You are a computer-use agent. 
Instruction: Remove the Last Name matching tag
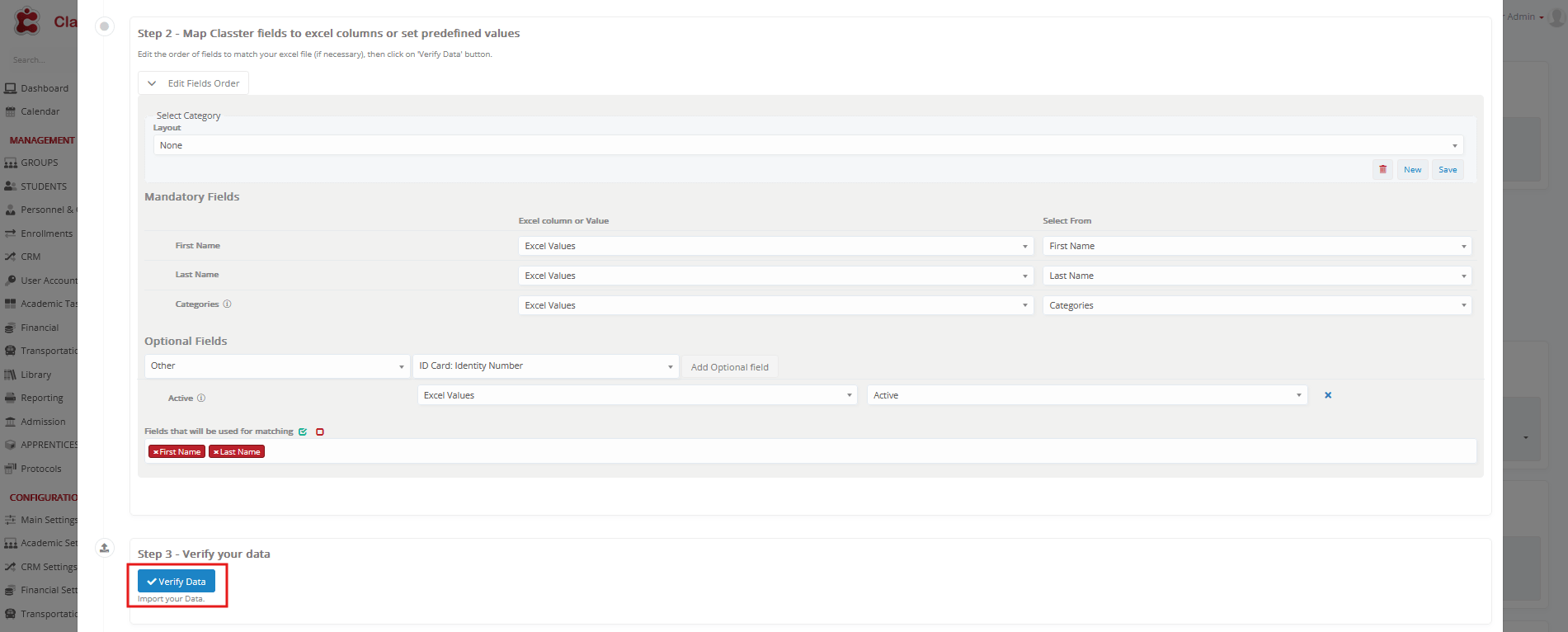pyautogui.click(x=216, y=452)
